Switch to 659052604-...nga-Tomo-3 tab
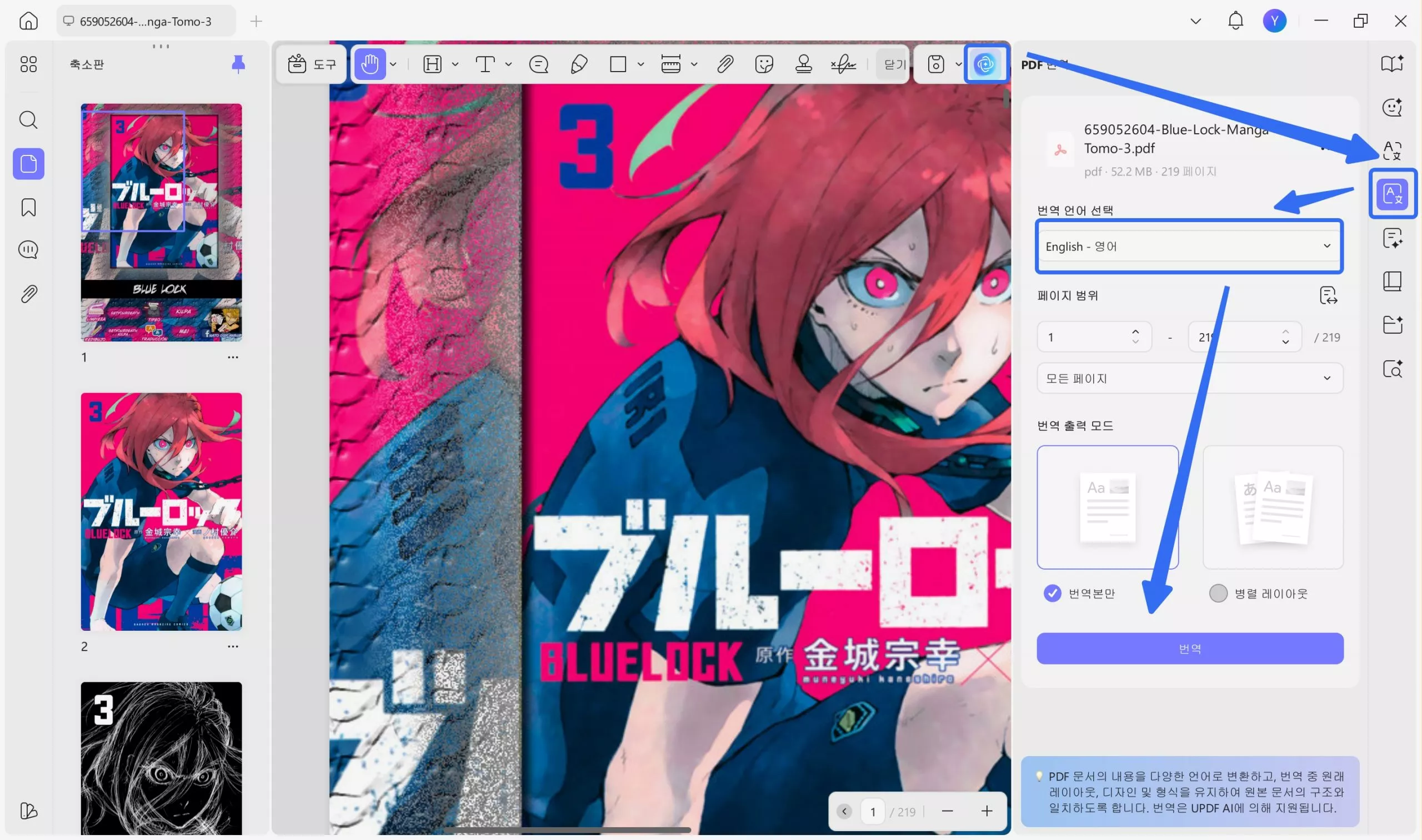 (146, 21)
